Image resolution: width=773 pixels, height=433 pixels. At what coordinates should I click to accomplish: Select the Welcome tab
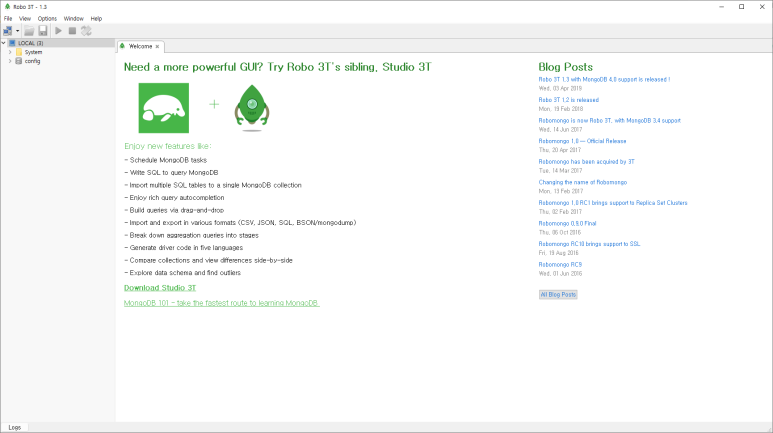pyautogui.click(x=141, y=46)
